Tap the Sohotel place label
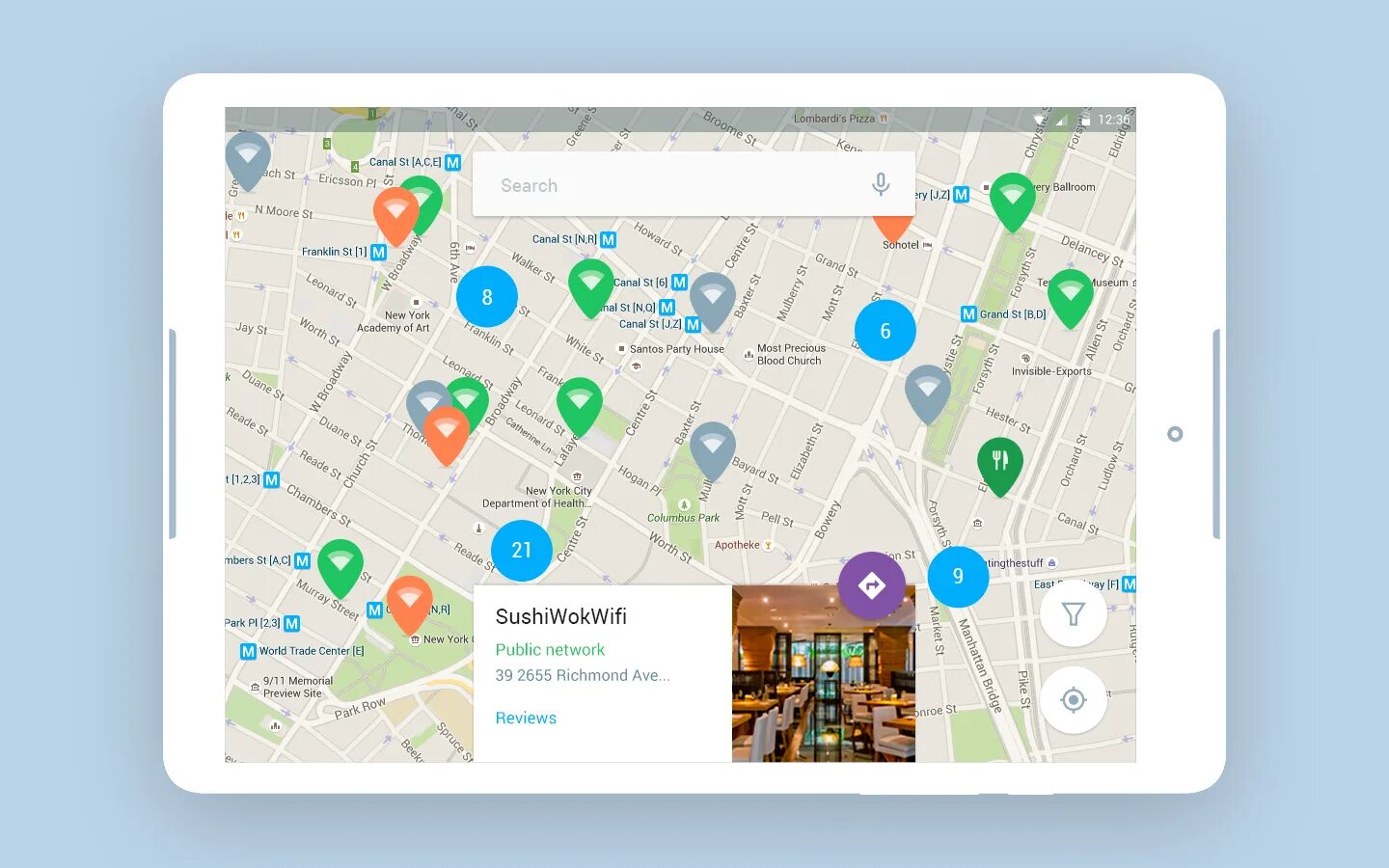1389x868 pixels. point(901,245)
